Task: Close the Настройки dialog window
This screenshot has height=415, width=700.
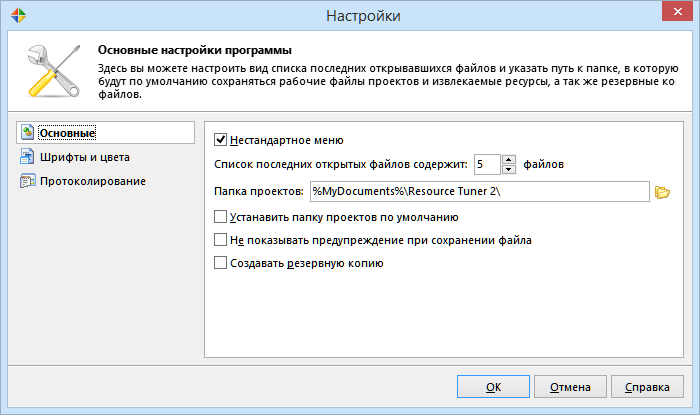Action: [x=677, y=12]
